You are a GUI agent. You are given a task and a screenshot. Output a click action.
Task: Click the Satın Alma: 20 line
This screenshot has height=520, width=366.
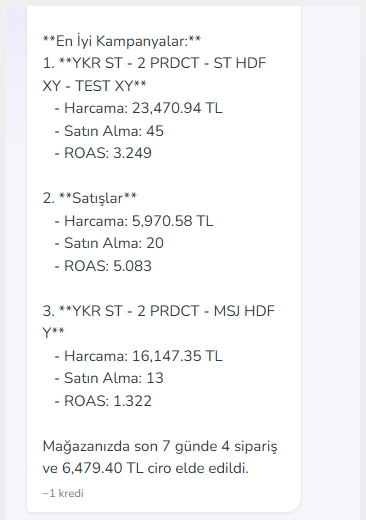pos(109,243)
